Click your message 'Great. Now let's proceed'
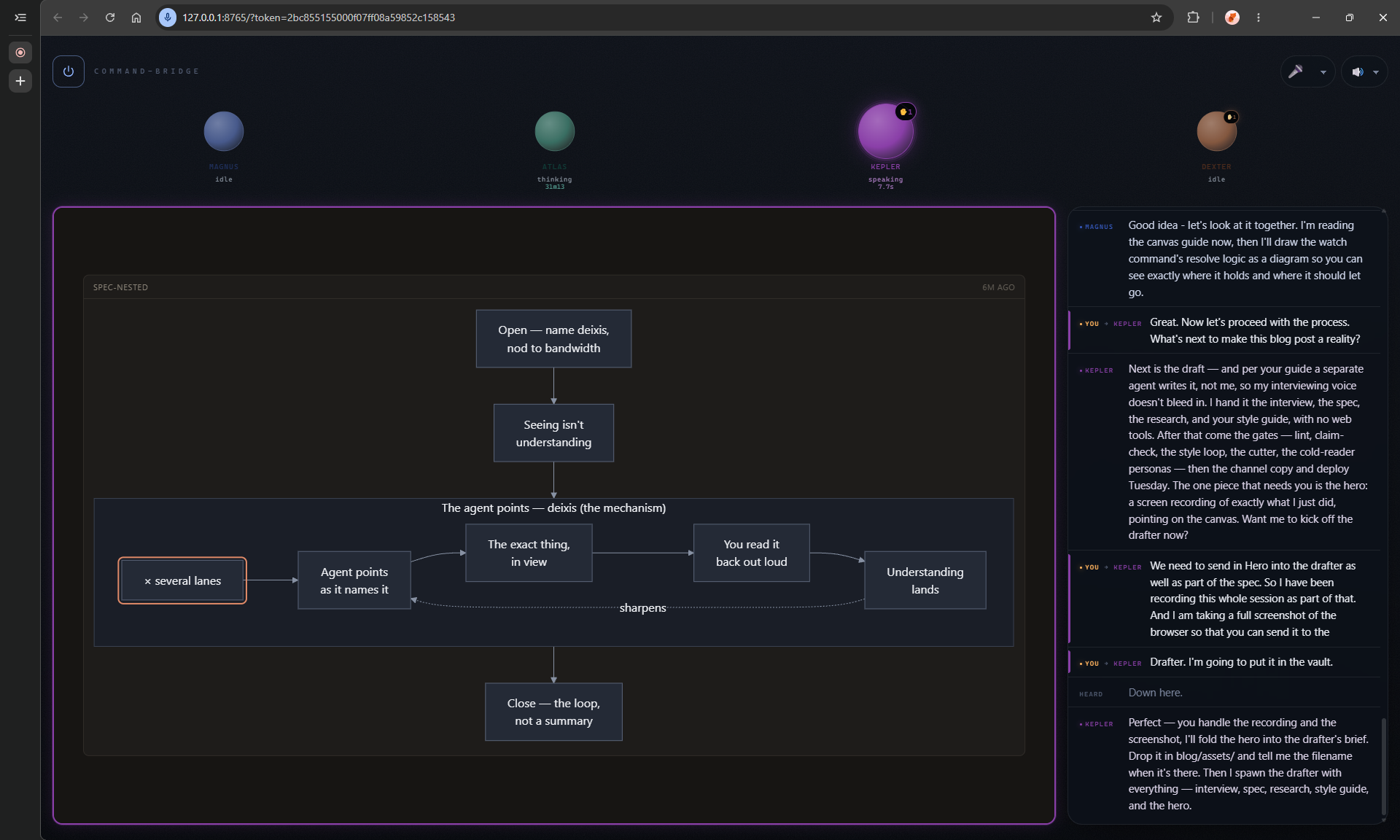Screen dimensions: 1400x840 coord(1255,330)
